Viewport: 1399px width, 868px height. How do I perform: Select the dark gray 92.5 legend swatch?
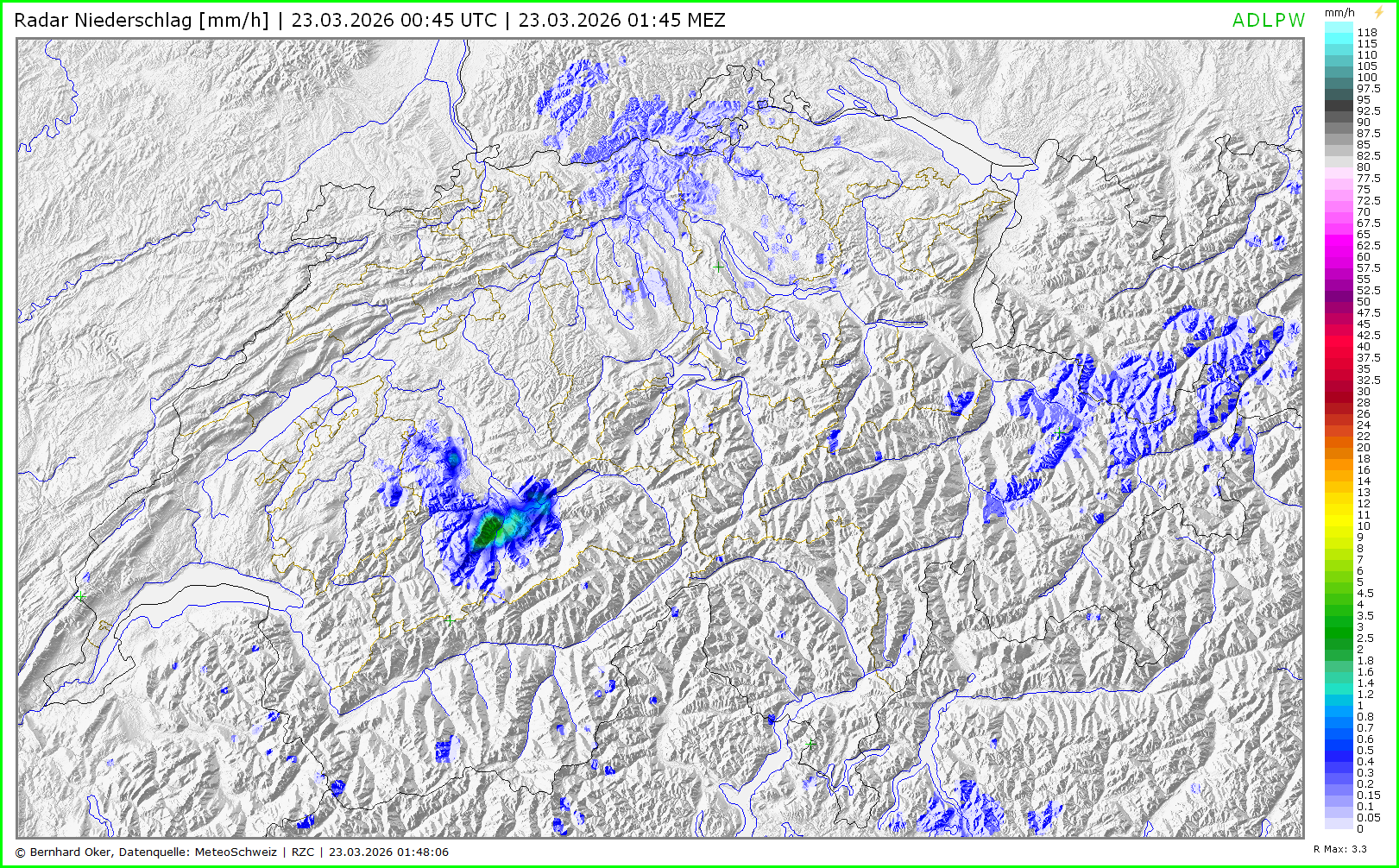[1339, 111]
